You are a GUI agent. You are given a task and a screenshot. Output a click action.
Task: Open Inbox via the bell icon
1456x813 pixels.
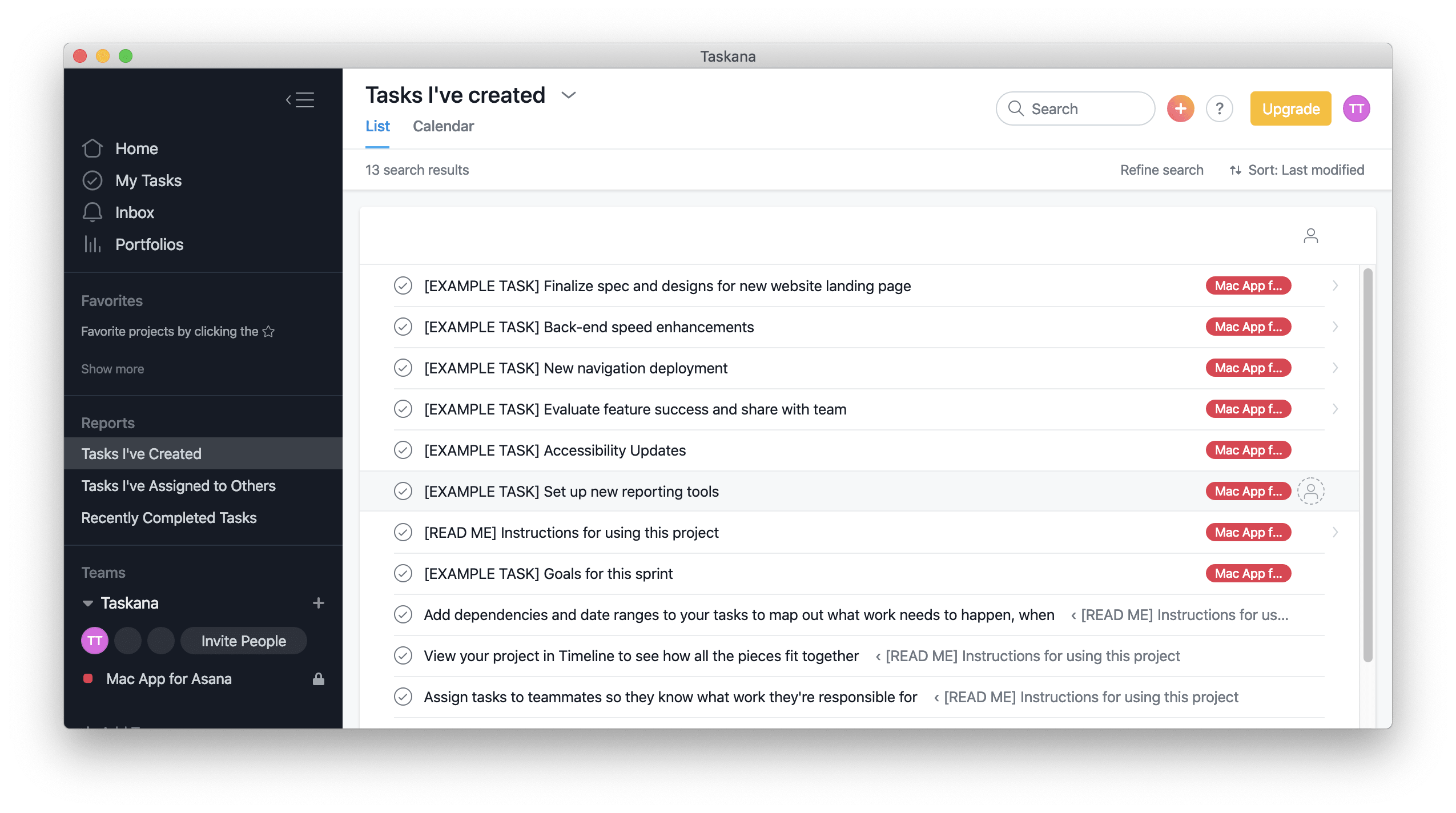pos(92,212)
